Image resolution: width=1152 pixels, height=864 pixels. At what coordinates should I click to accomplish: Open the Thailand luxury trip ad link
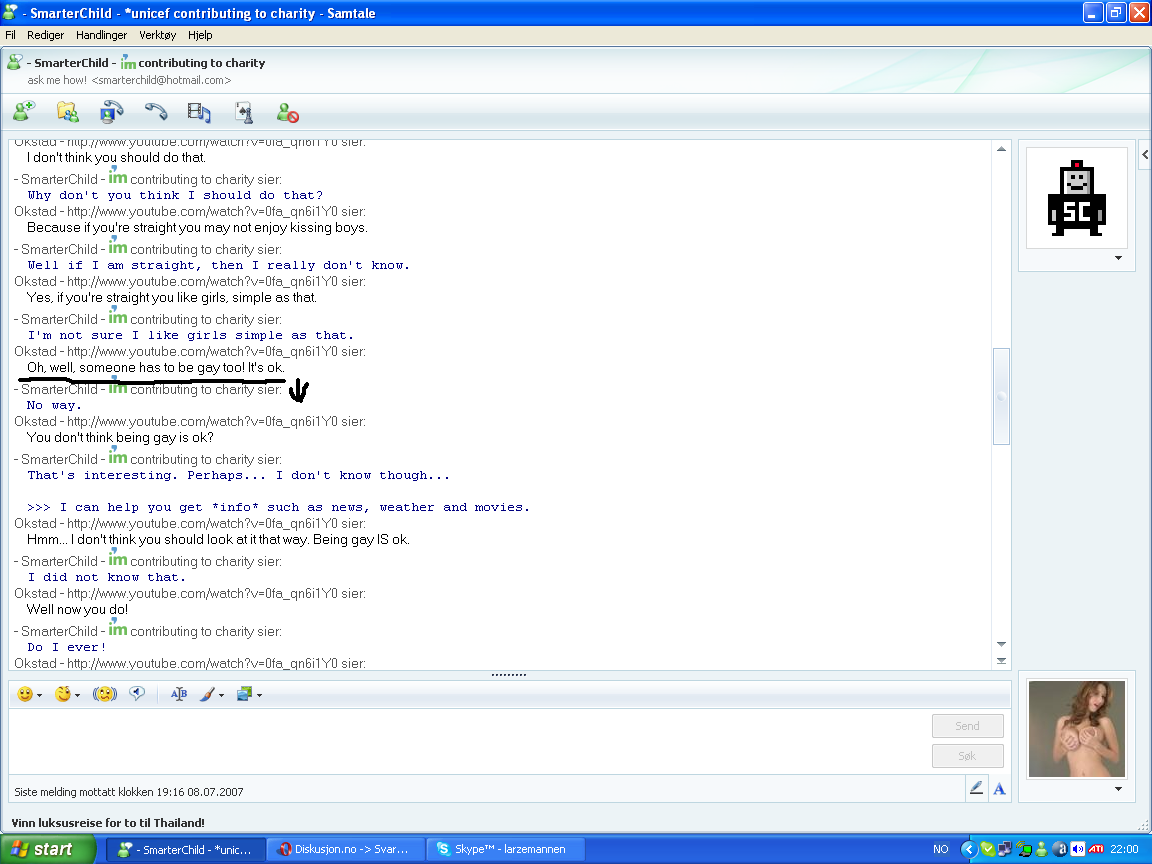click(x=108, y=823)
